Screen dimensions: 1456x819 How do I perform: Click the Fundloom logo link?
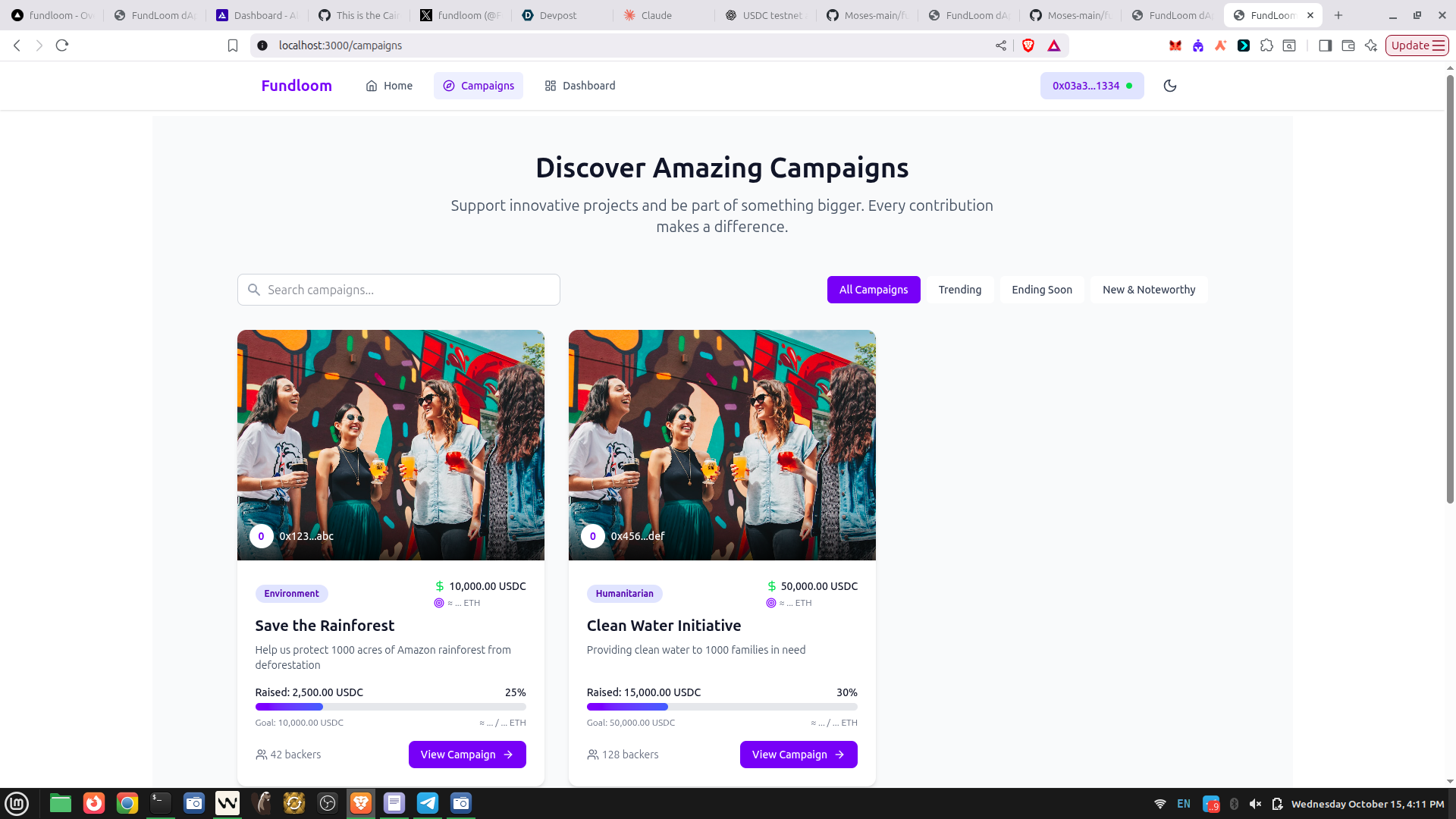pos(297,86)
